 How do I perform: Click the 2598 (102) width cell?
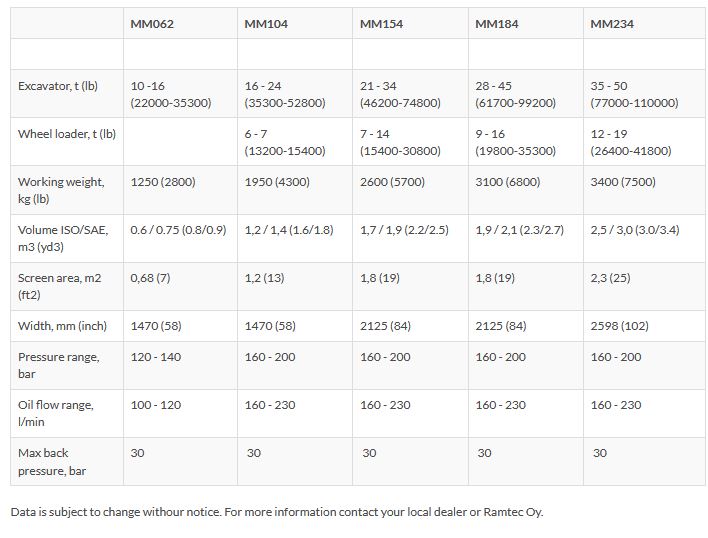point(620,326)
